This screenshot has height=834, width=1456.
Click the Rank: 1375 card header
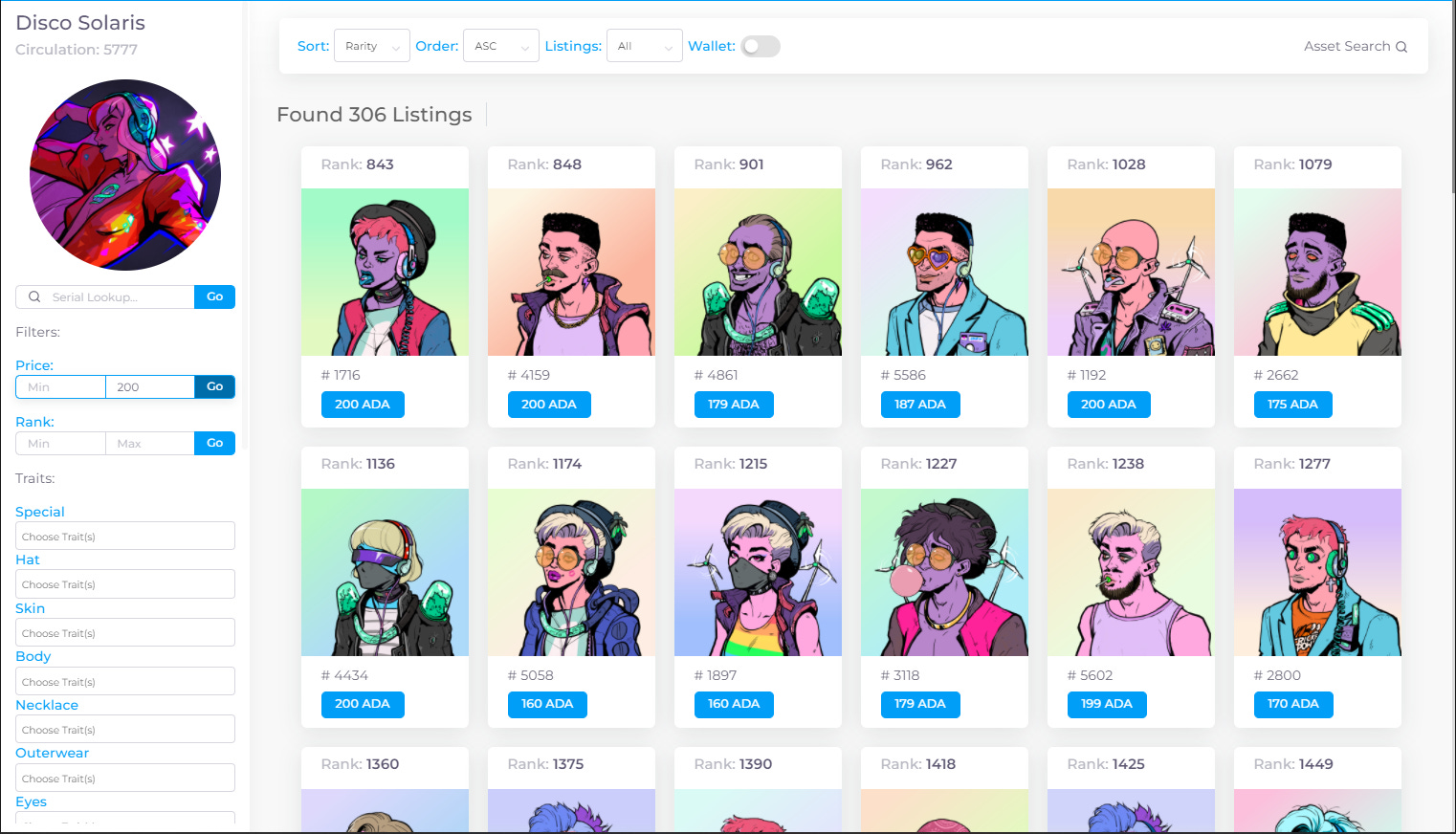coord(571,768)
